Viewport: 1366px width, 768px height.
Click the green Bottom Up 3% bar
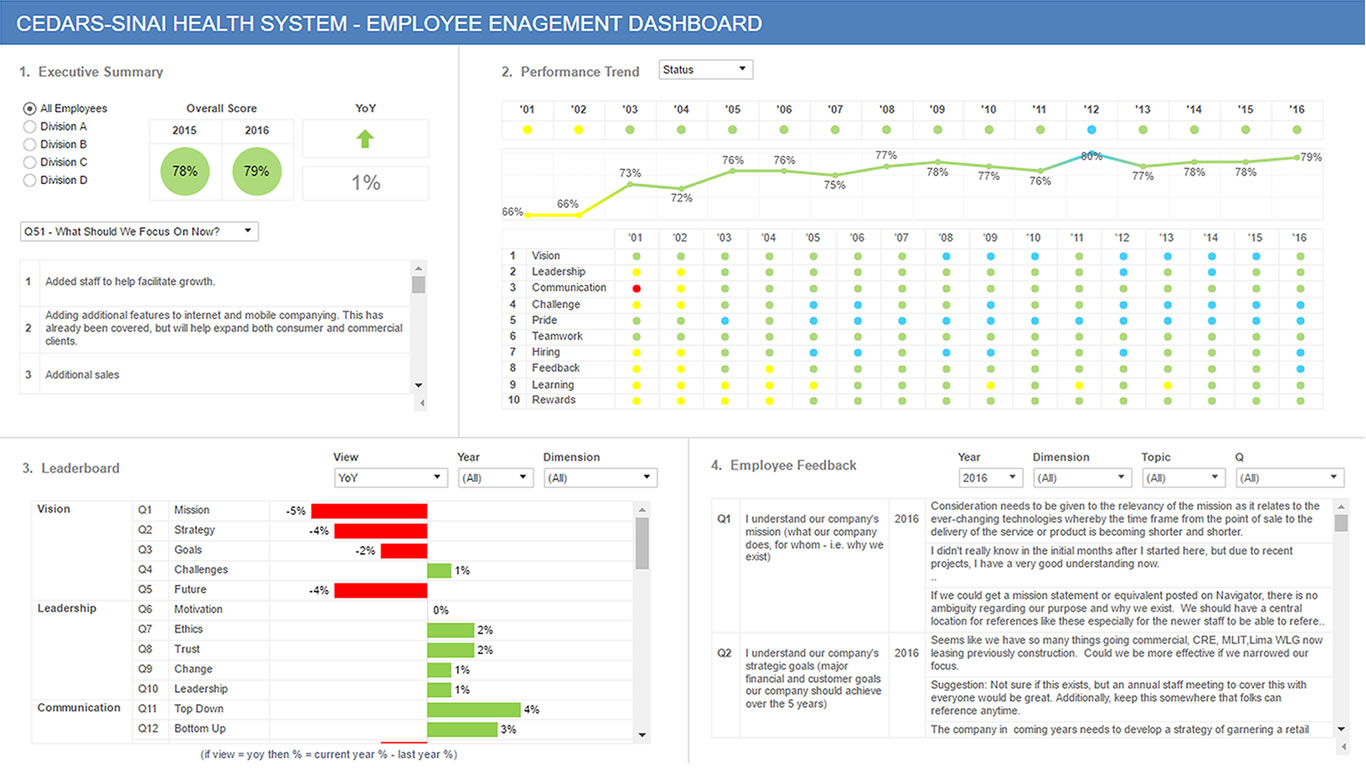point(462,729)
